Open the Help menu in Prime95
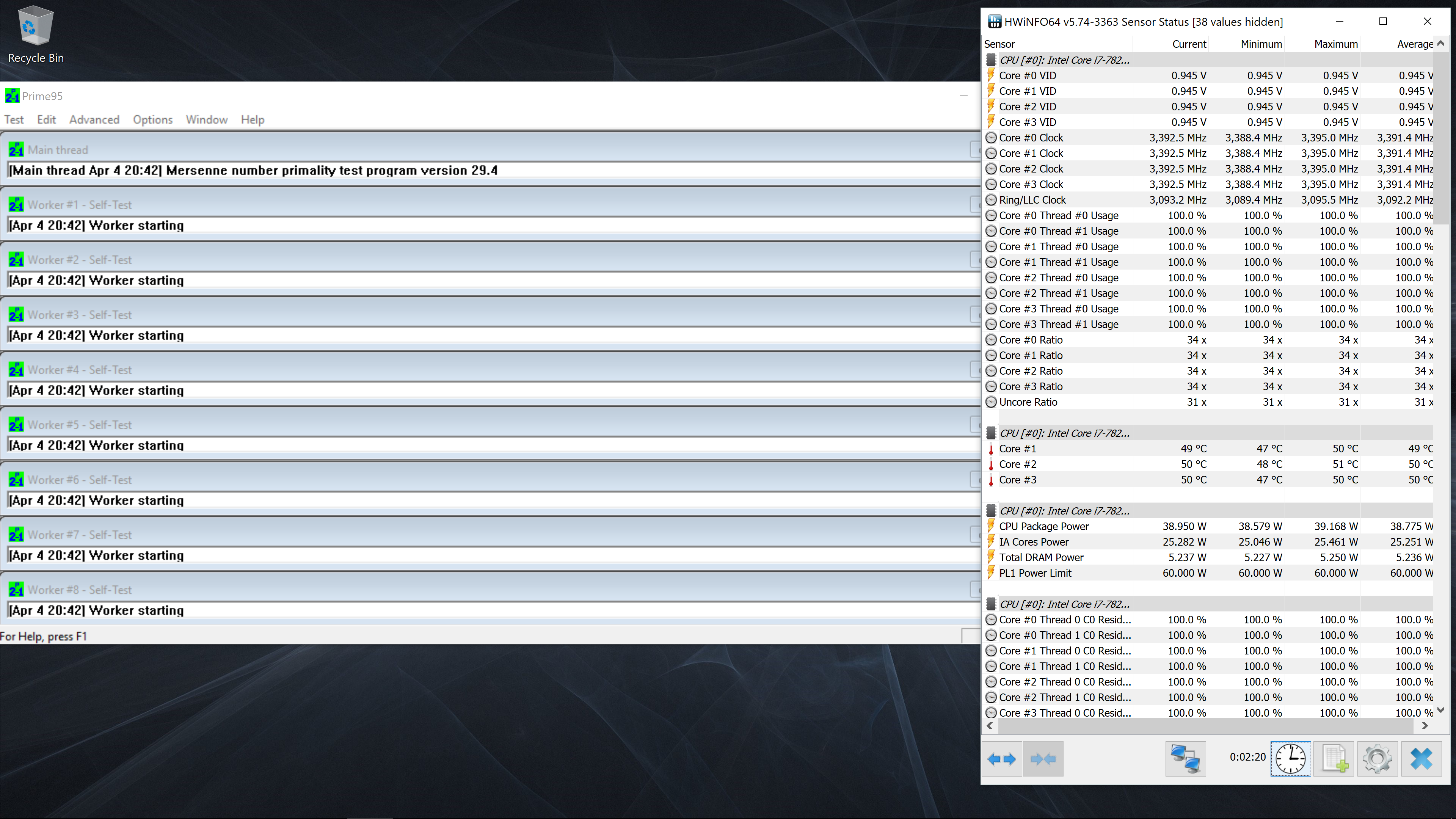 click(x=253, y=120)
